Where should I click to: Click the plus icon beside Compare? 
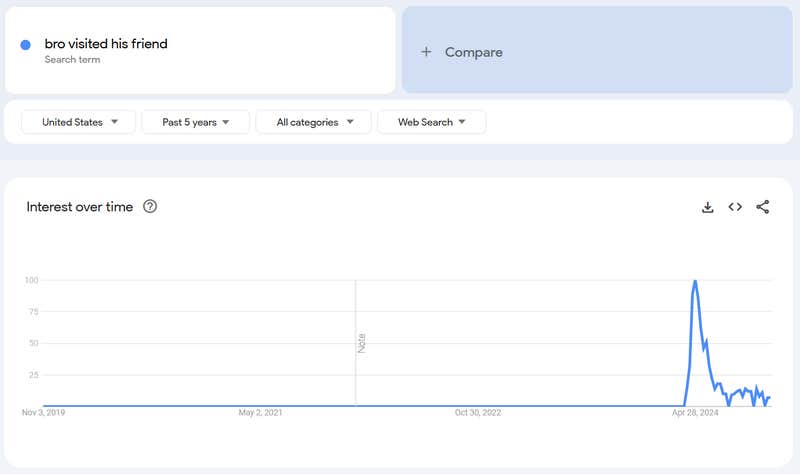pyautogui.click(x=426, y=52)
